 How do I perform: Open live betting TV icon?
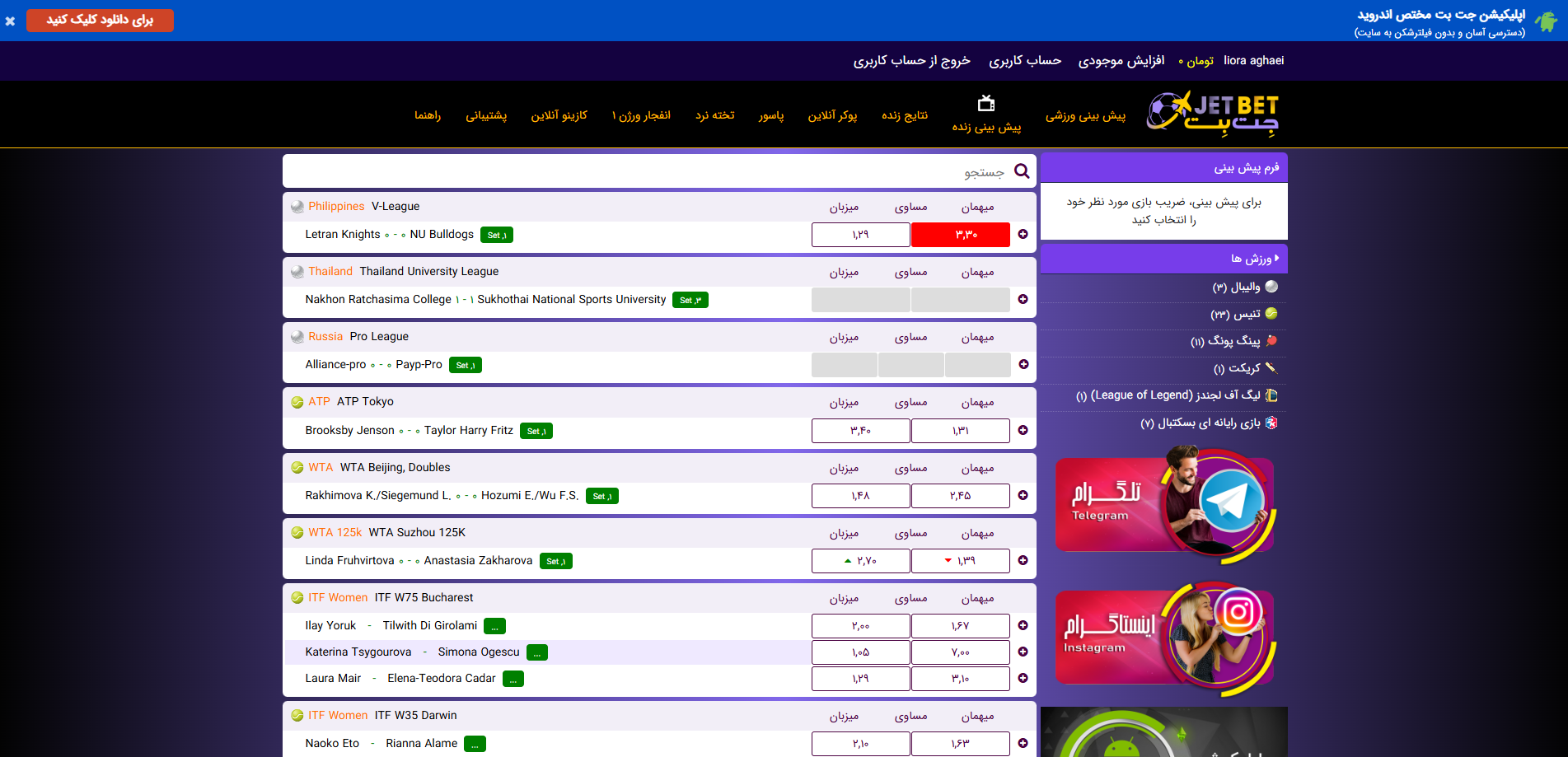986,104
